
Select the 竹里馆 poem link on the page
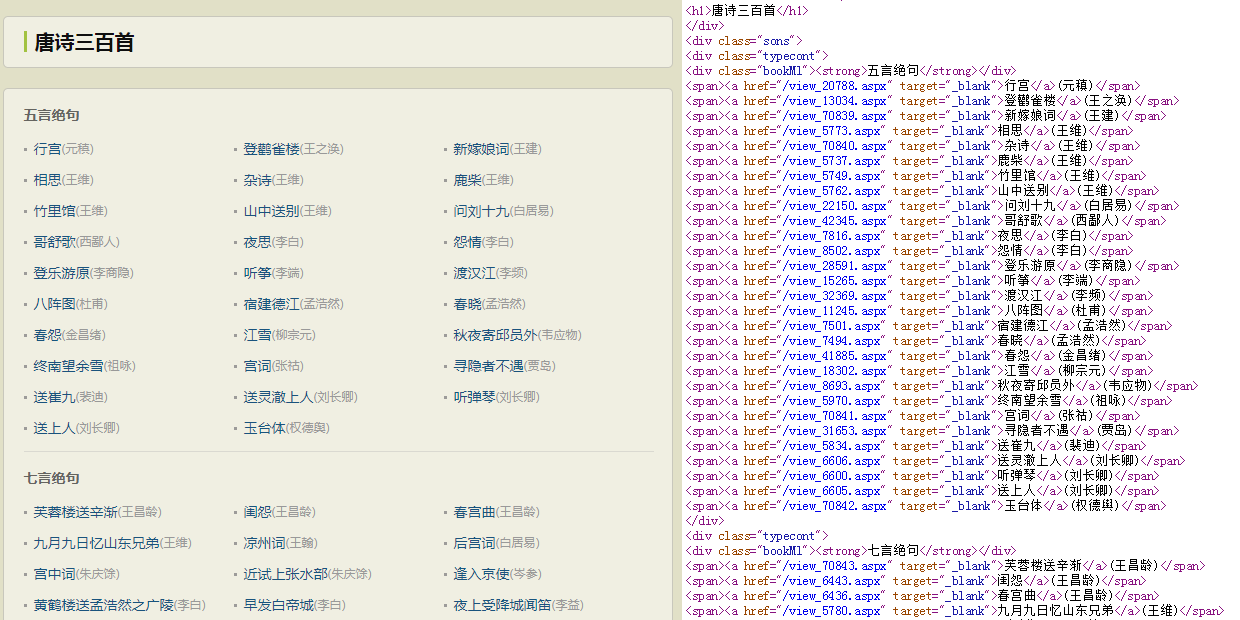(55, 211)
